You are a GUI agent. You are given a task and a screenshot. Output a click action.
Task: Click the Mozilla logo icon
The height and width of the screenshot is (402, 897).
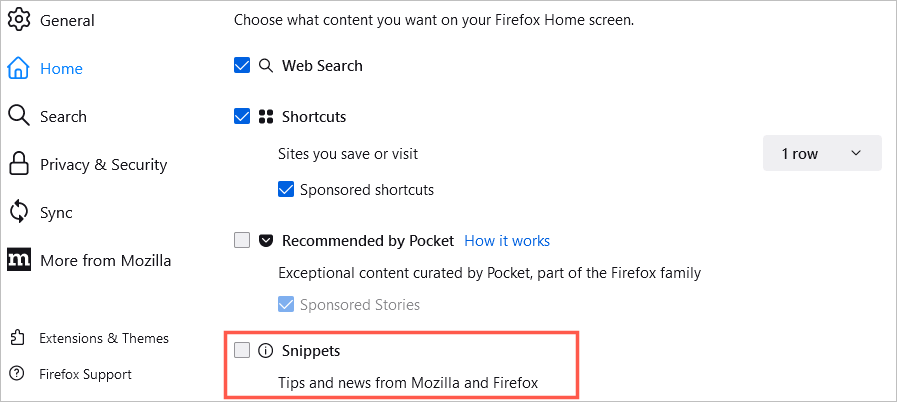pos(19,260)
